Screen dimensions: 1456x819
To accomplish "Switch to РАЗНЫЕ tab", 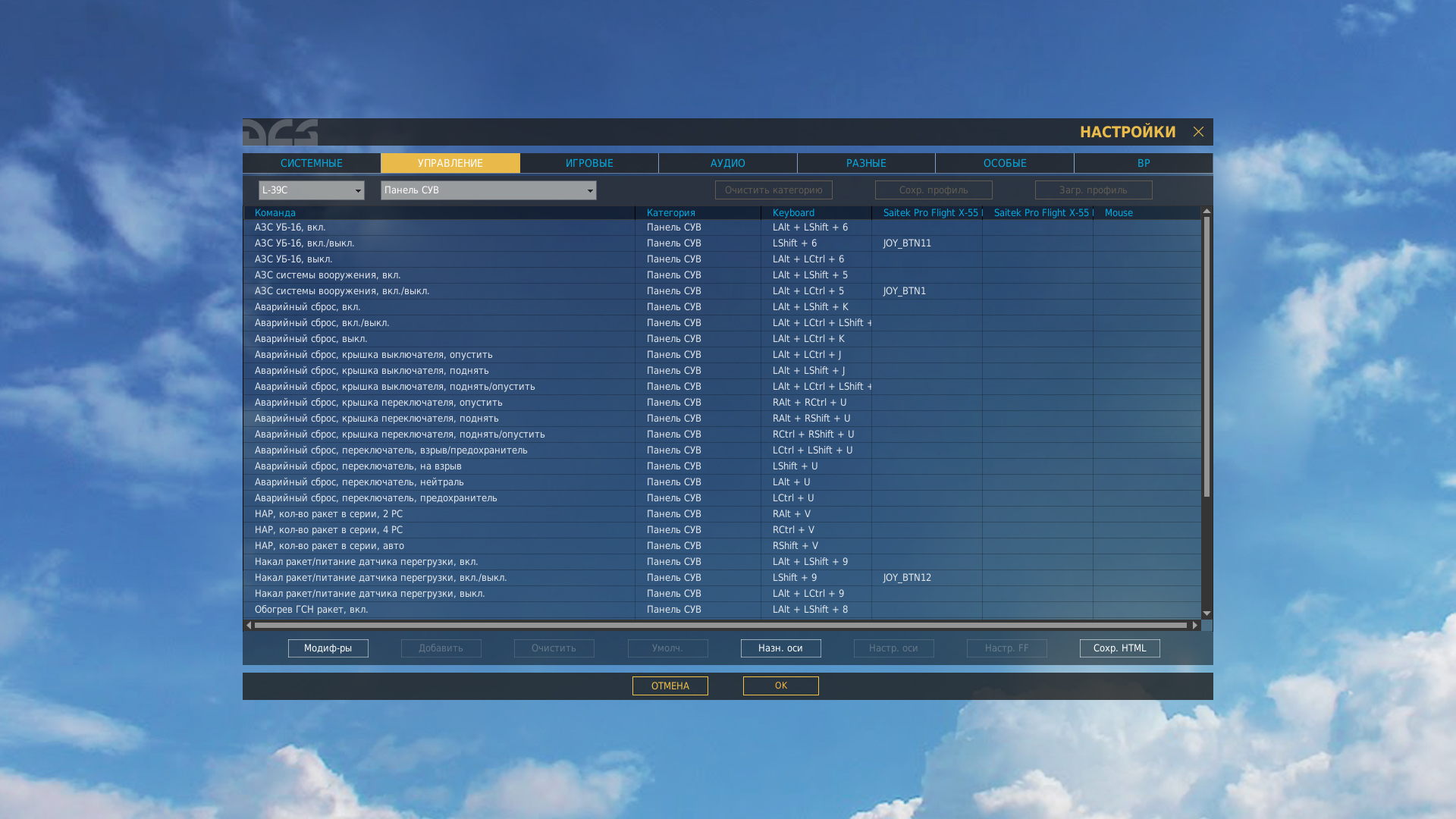I will pos(866,163).
